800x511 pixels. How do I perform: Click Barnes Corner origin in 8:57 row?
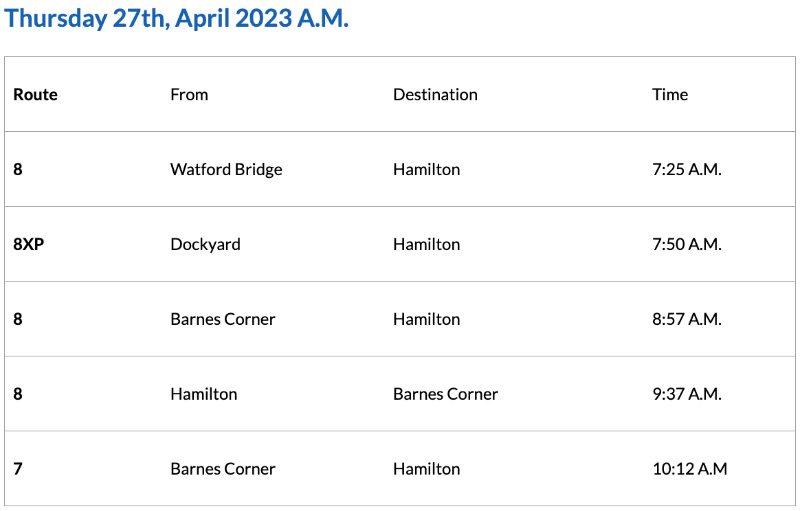[223, 319]
